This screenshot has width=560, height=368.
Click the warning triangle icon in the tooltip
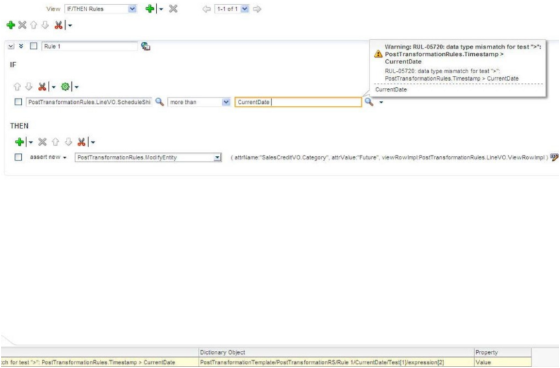pos(378,54)
